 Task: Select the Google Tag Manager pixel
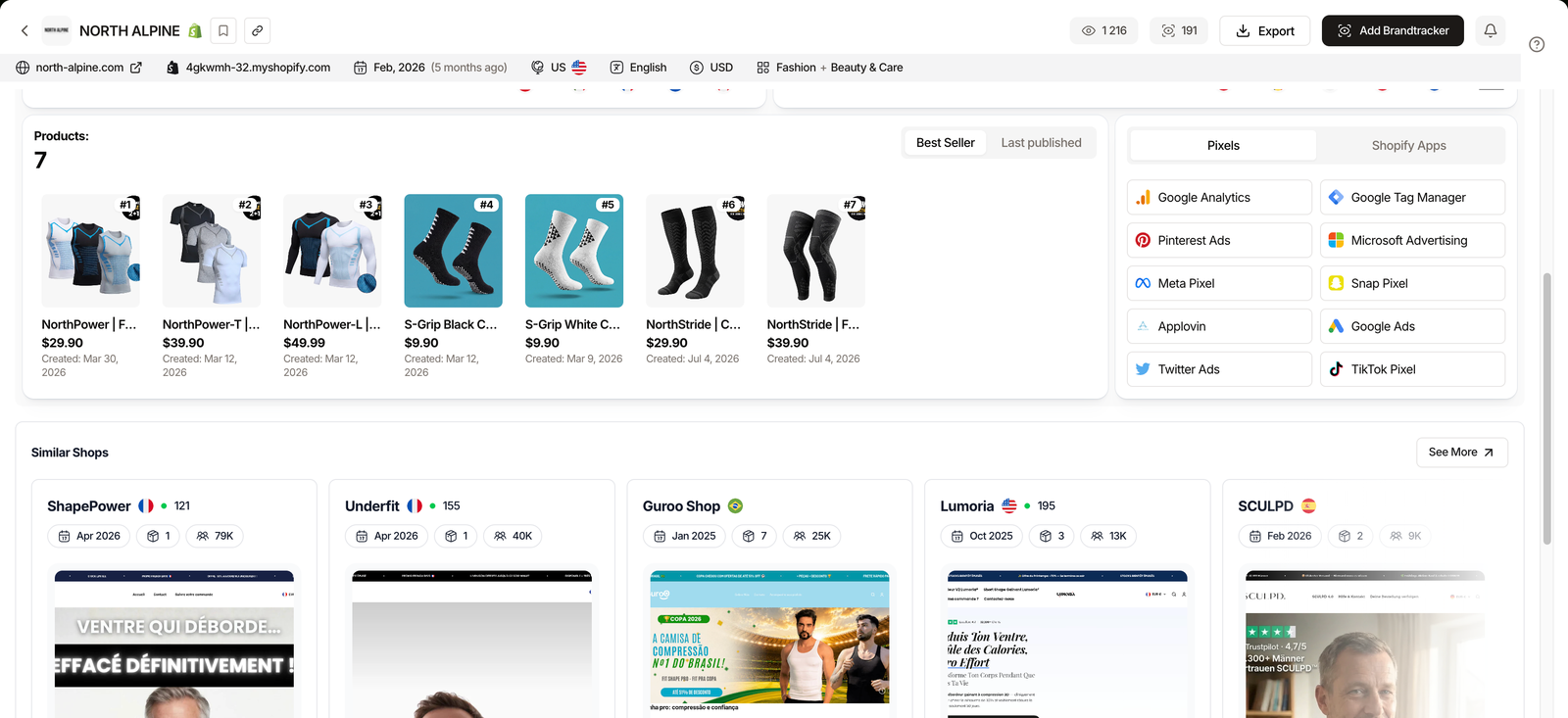1412,197
